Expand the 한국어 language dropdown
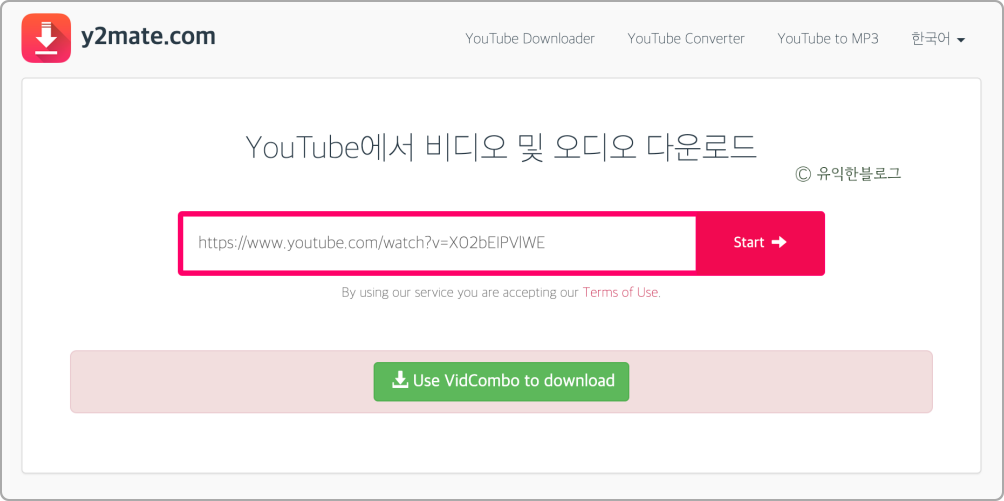Viewport: 1004px width, 501px height. (x=938, y=39)
